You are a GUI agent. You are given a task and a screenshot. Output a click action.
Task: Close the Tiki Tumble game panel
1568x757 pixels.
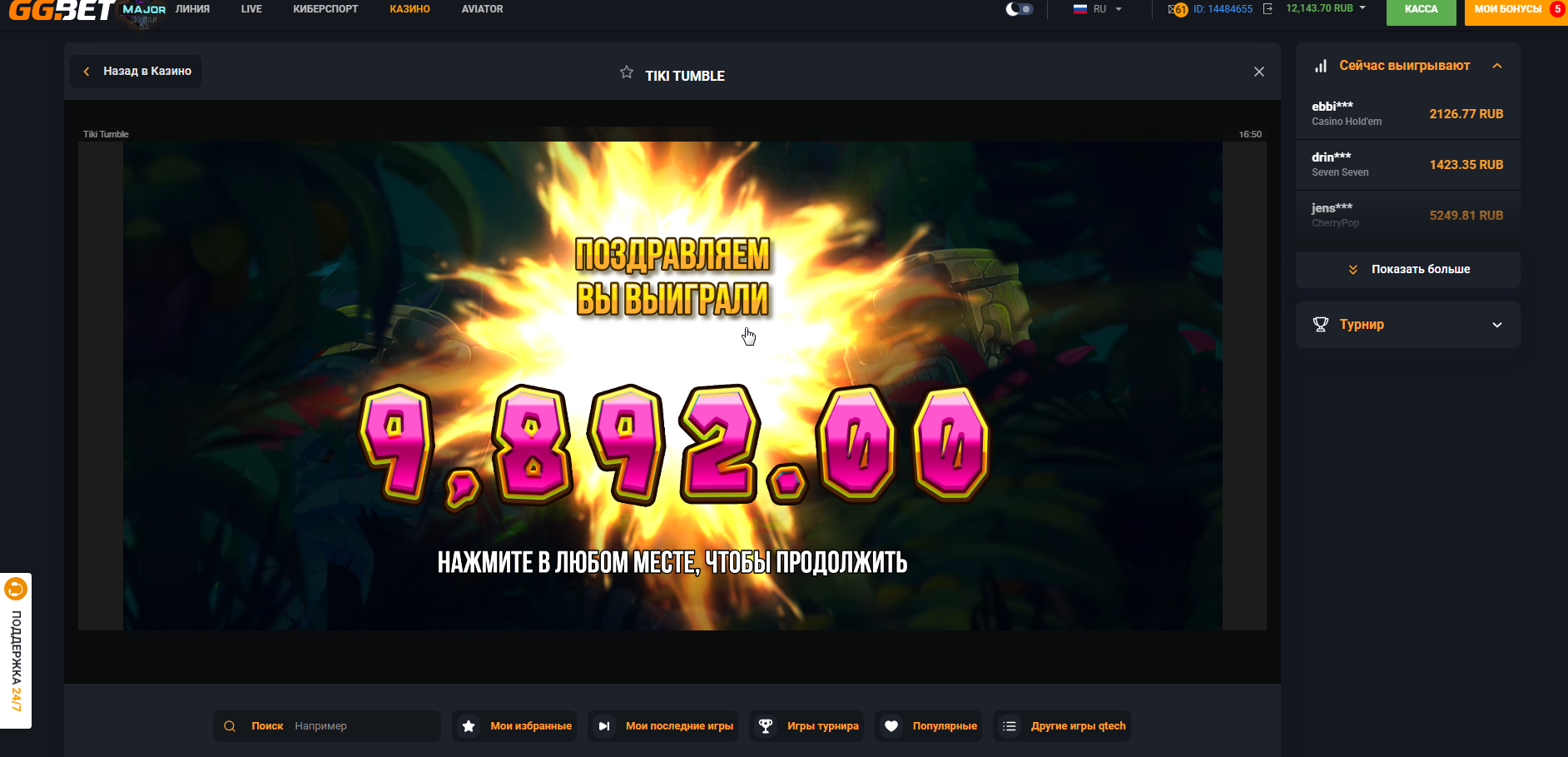[1259, 72]
